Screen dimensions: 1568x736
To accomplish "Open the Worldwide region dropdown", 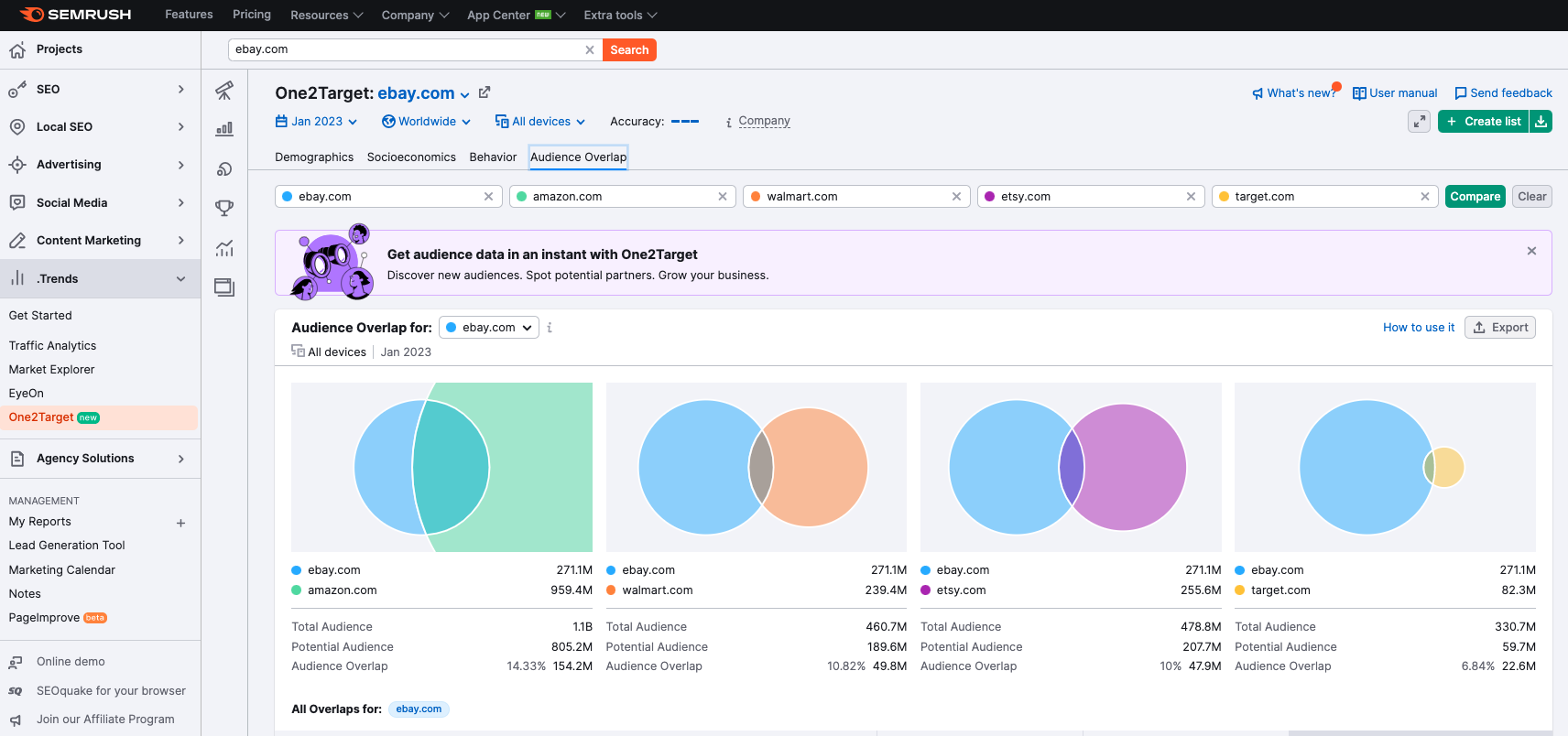I will point(426,122).
